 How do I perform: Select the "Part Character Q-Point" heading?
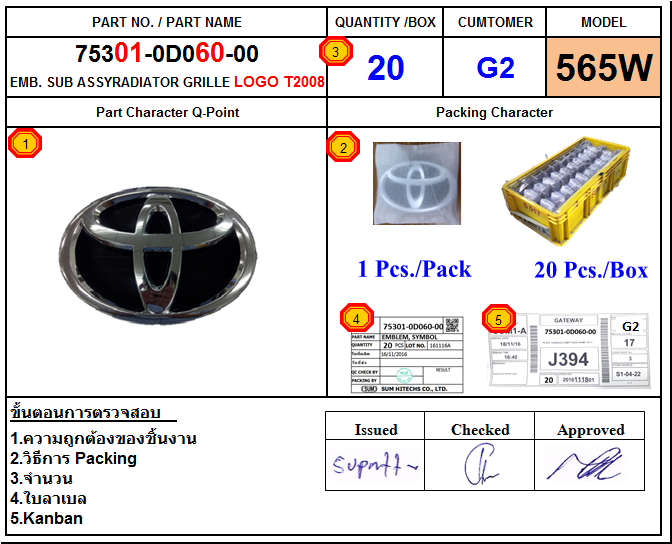[168, 112]
